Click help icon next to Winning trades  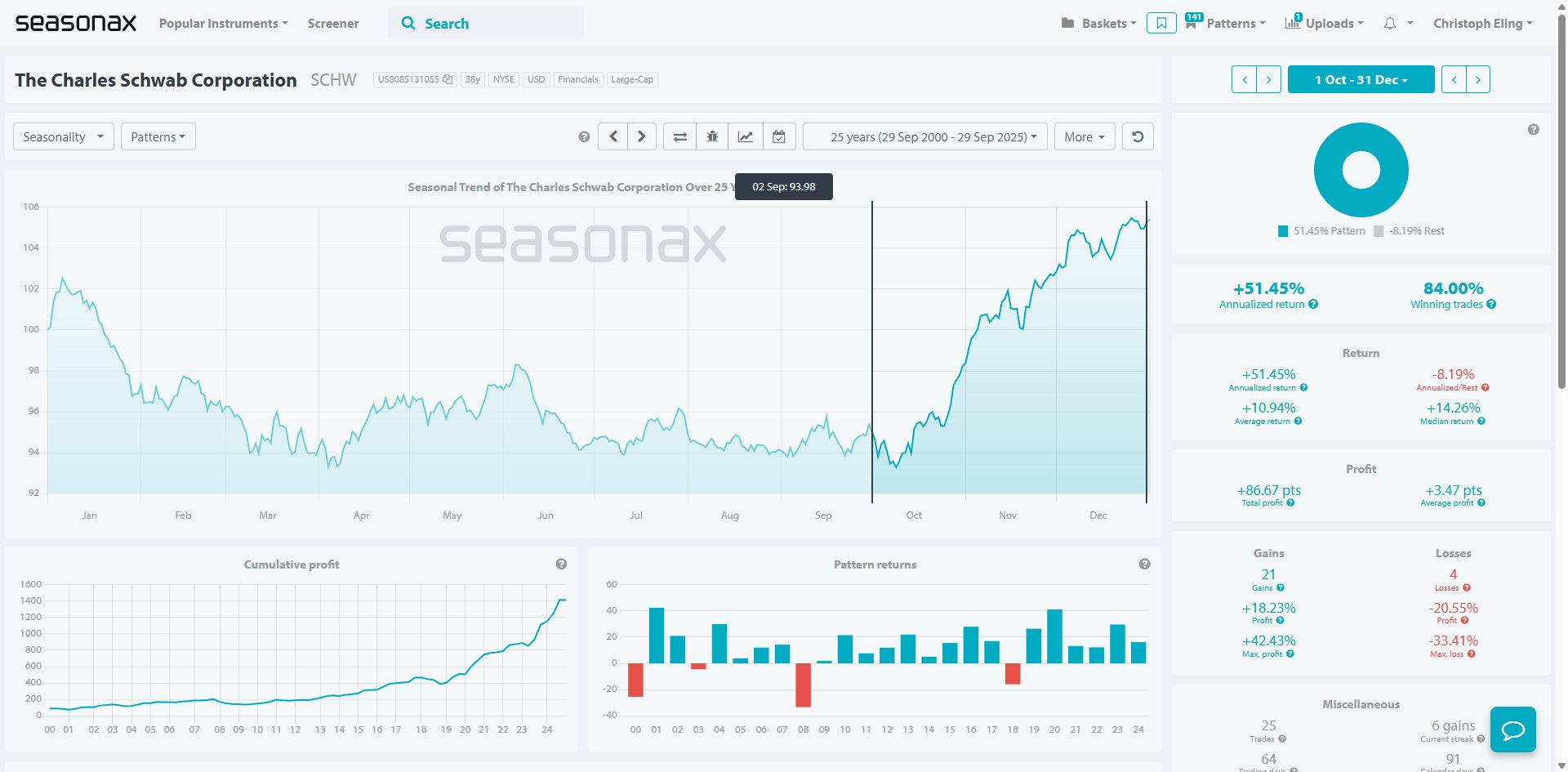tap(1491, 305)
